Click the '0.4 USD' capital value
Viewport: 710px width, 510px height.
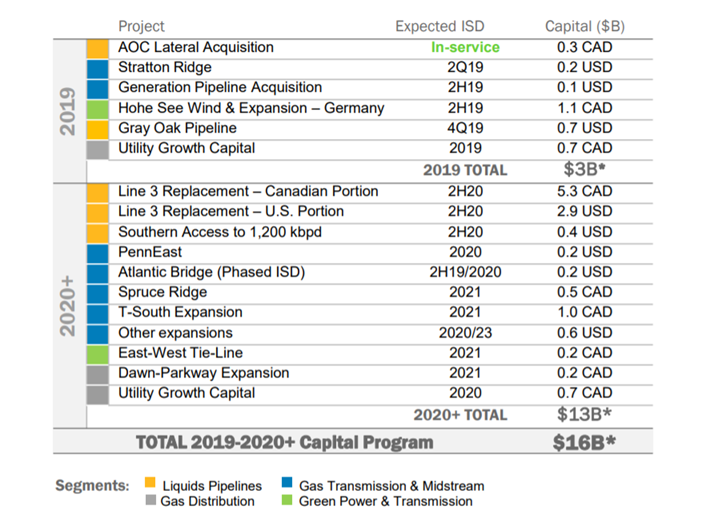[585, 232]
